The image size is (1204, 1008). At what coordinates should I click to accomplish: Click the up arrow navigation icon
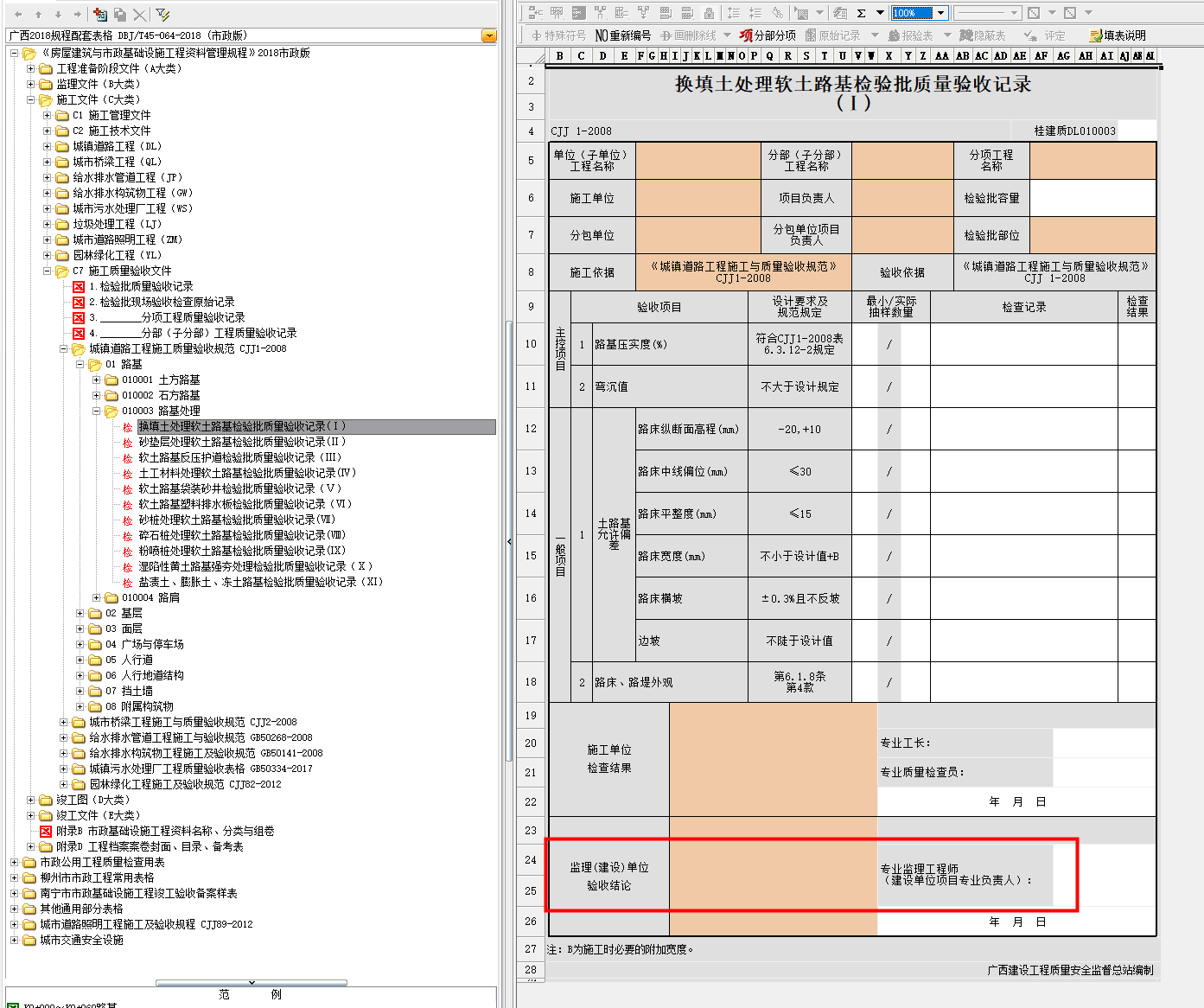(38, 15)
